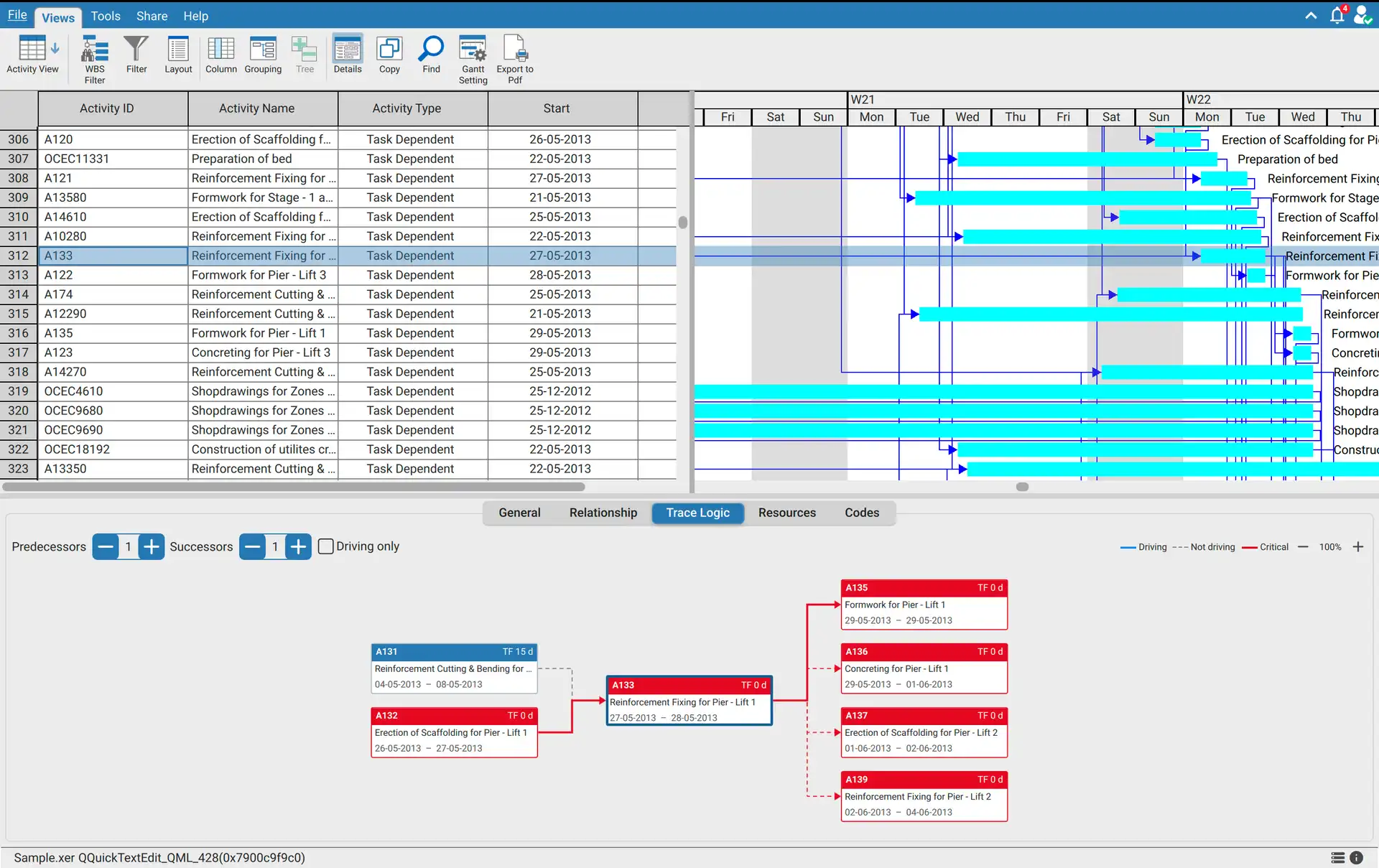Click the table horizontal scrollbar
Screen dimensions: 1379x868
point(294,487)
